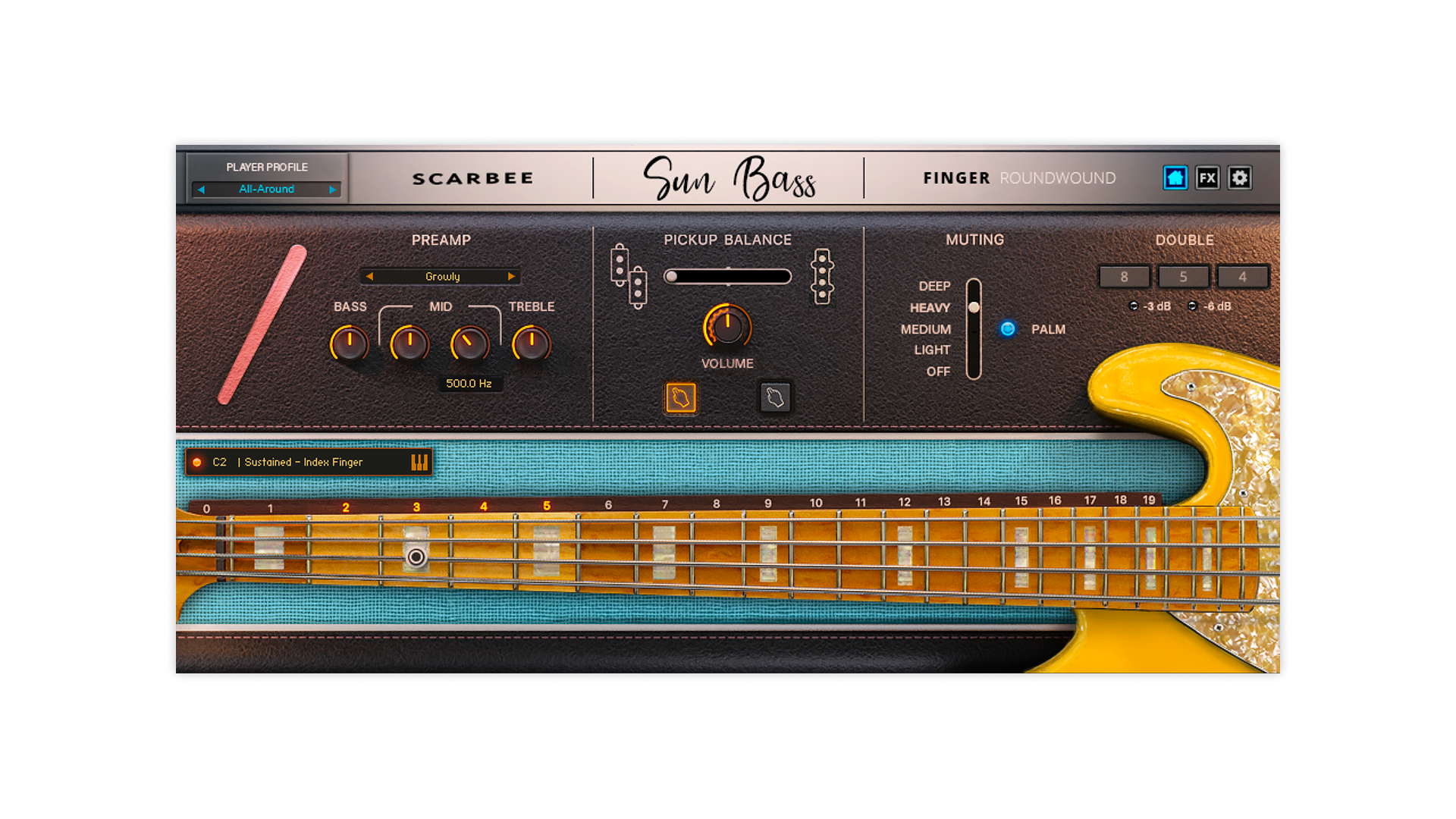The height and width of the screenshot is (819, 1456).
Task: Open the FX page
Action: (x=1207, y=178)
